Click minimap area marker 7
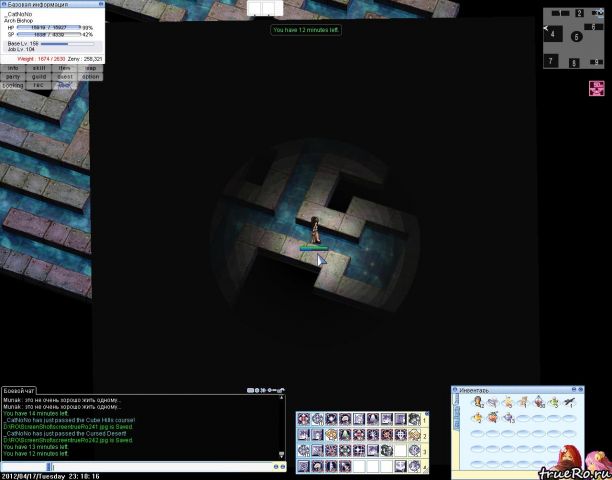 pos(551,61)
